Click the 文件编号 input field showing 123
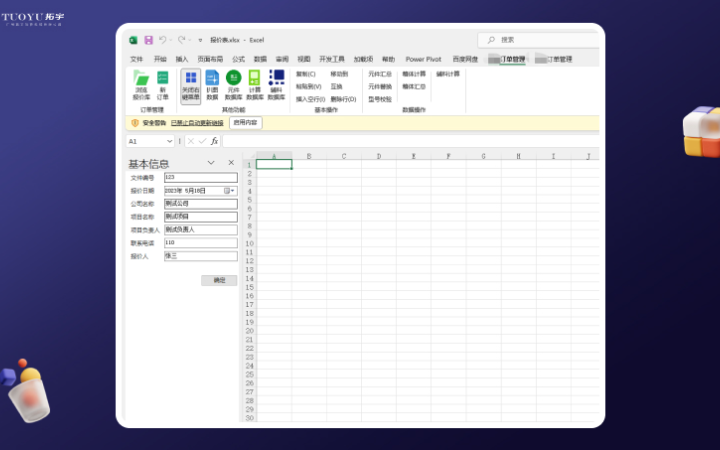 (201, 177)
